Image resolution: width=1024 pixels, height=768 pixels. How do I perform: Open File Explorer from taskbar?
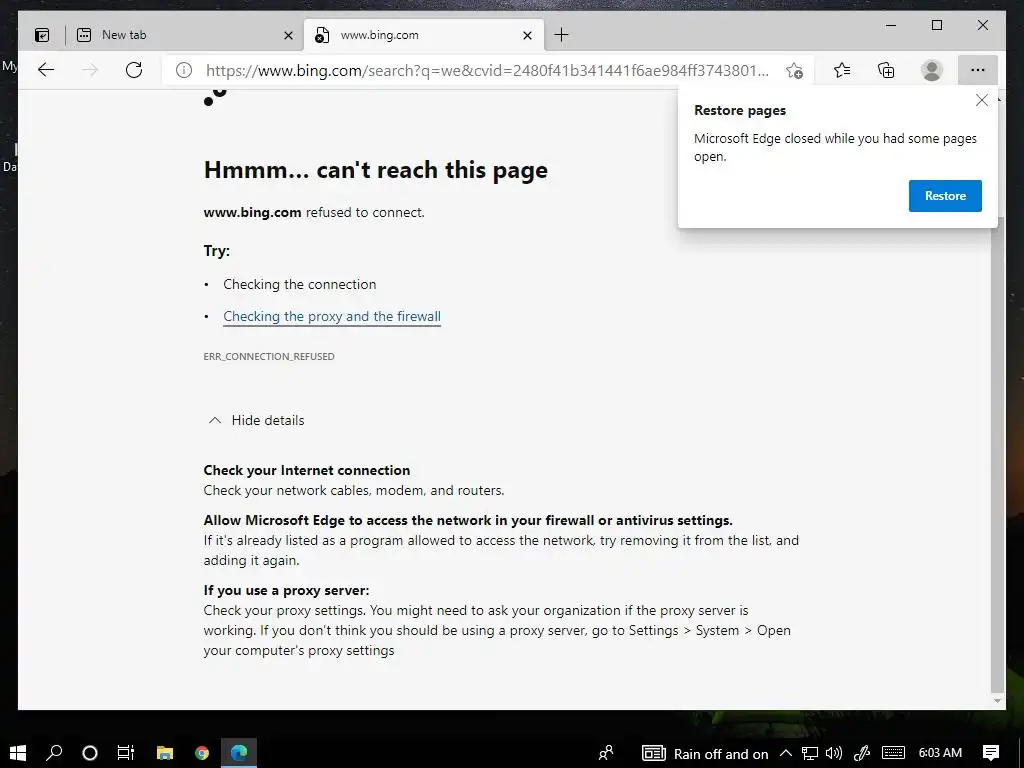tap(165, 753)
